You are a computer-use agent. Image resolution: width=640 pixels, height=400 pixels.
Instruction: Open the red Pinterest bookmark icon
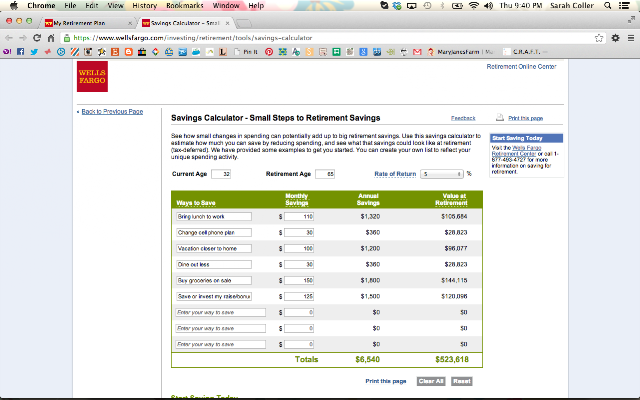coord(269,52)
